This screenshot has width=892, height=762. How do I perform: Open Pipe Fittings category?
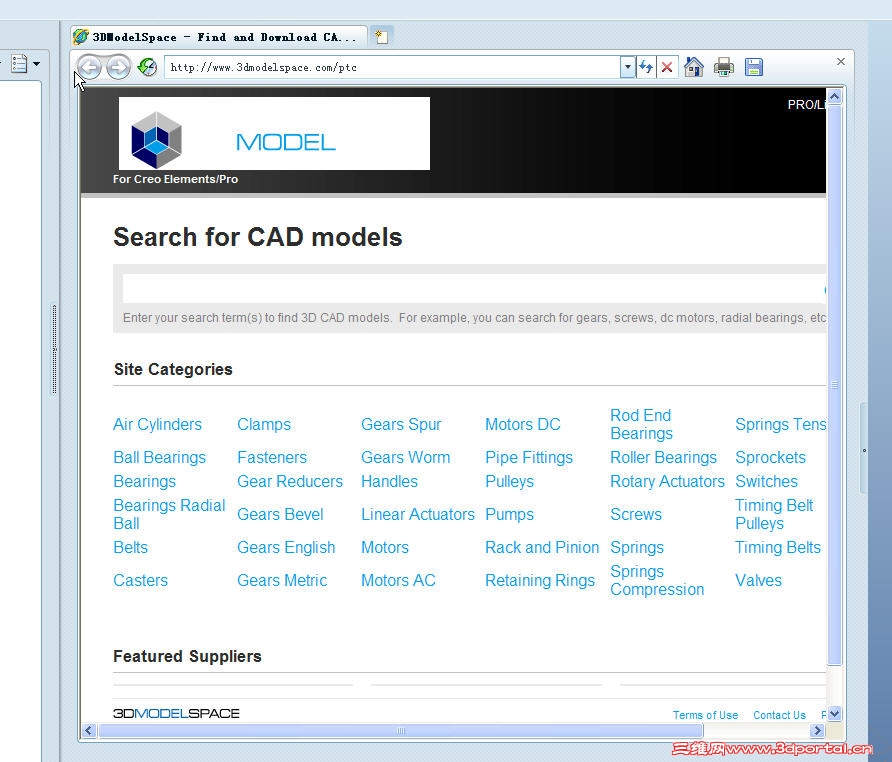(529, 458)
